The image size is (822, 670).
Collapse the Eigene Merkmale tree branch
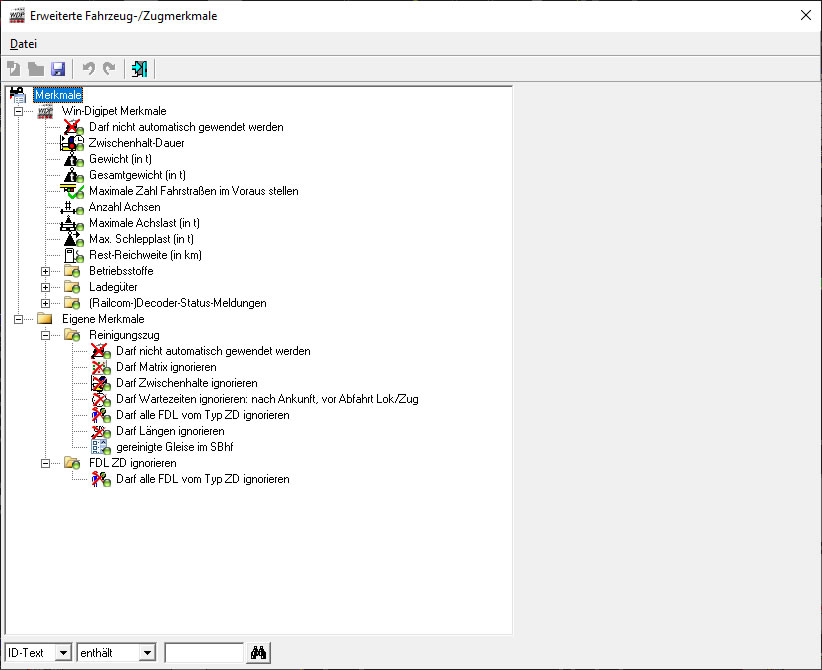(18, 319)
